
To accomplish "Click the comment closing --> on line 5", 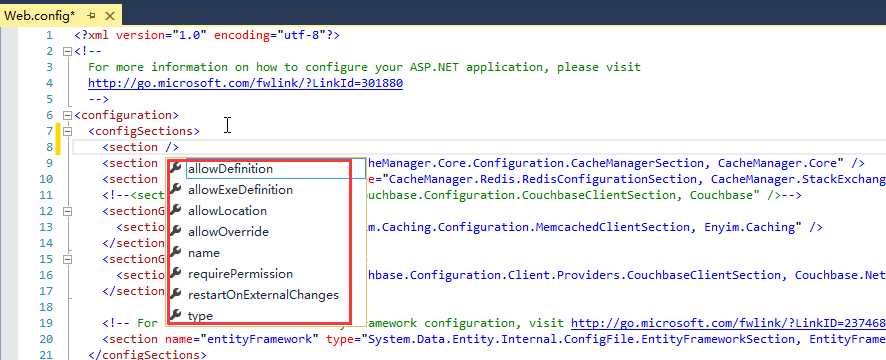I will tap(98, 99).
